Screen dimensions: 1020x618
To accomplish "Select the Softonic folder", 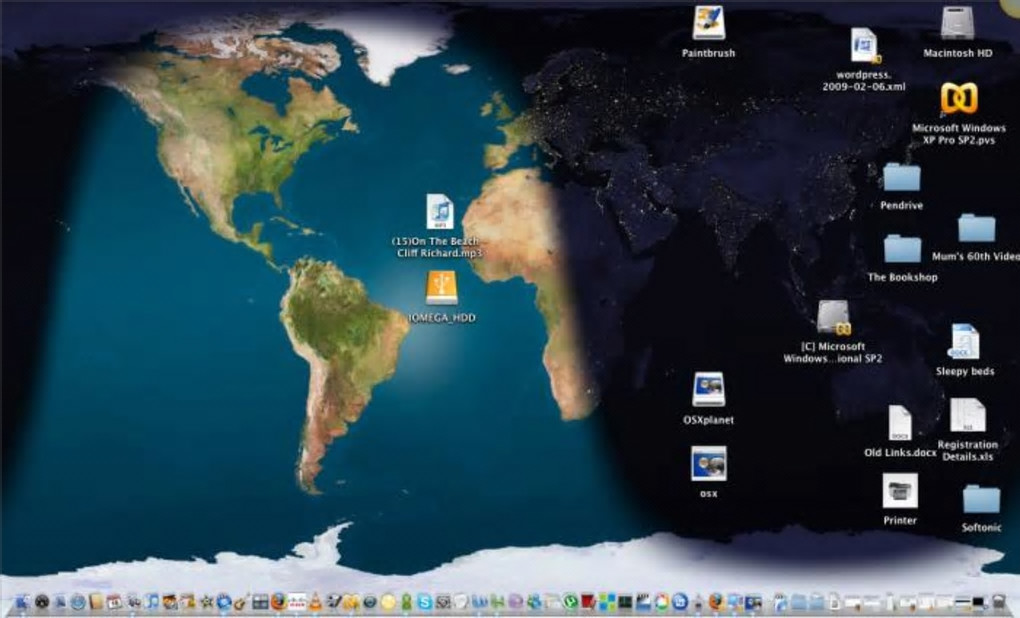I will [981, 499].
